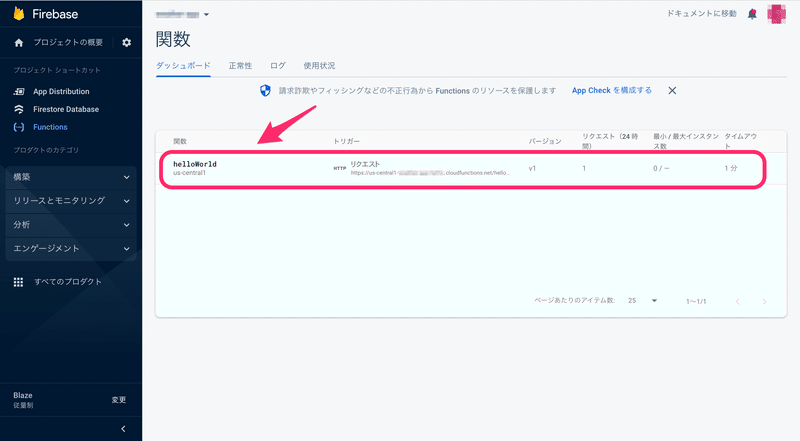Image resolution: width=800 pixels, height=441 pixels.
Task: Go to previous page of functions
Action: [738, 302]
